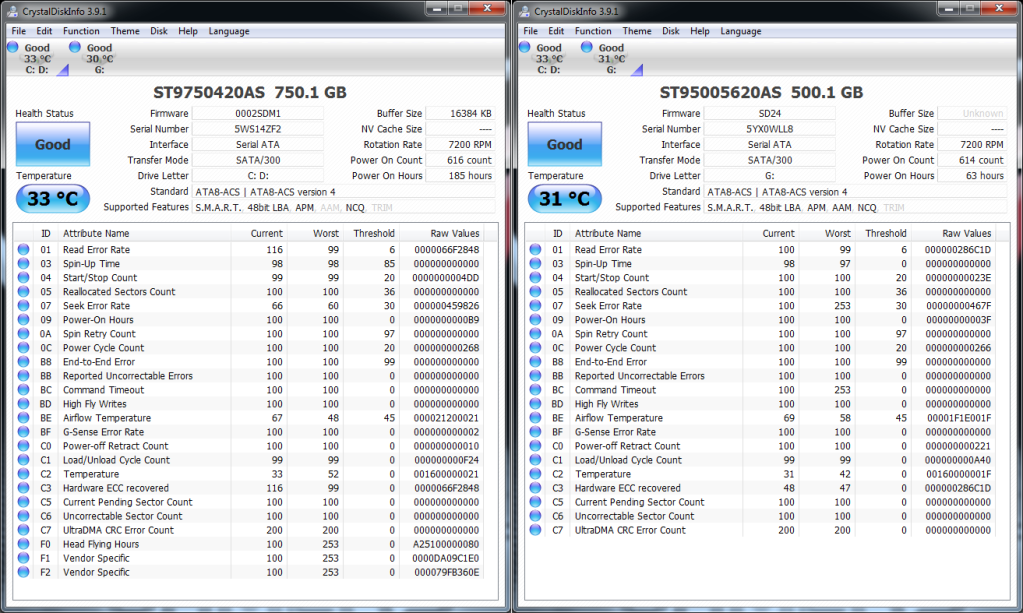The height and width of the screenshot is (613, 1023).
Task: Click CrystalDiskInfo title bar icon, 750.1 GB window
Action: click(12, 11)
